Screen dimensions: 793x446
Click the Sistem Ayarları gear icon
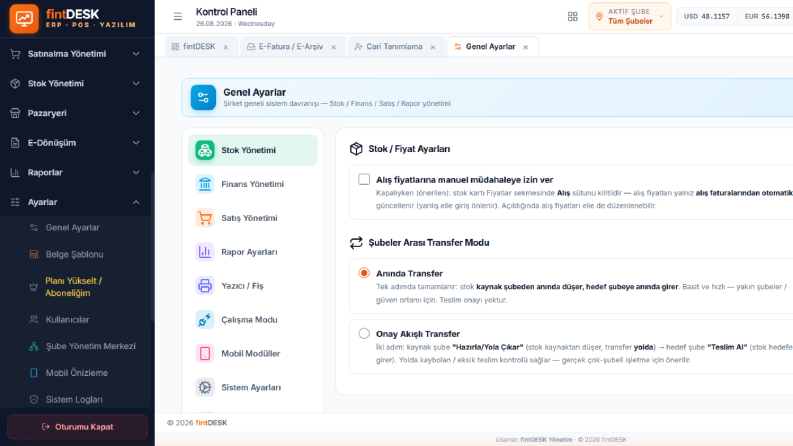point(205,387)
